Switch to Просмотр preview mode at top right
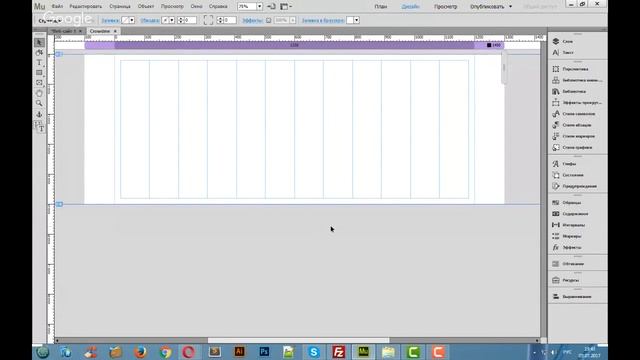This screenshot has width=640, height=360. click(445, 7)
